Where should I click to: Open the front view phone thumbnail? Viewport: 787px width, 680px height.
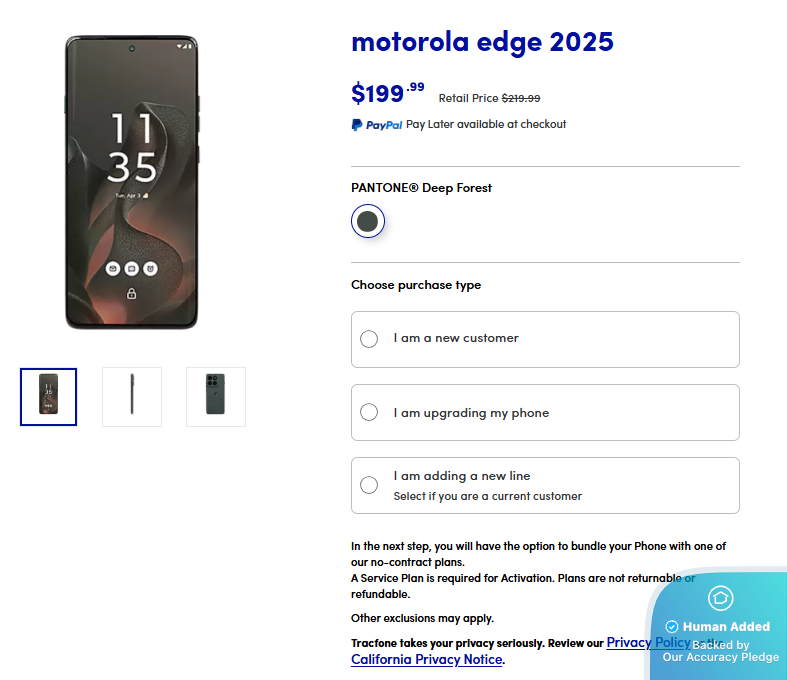click(49, 396)
